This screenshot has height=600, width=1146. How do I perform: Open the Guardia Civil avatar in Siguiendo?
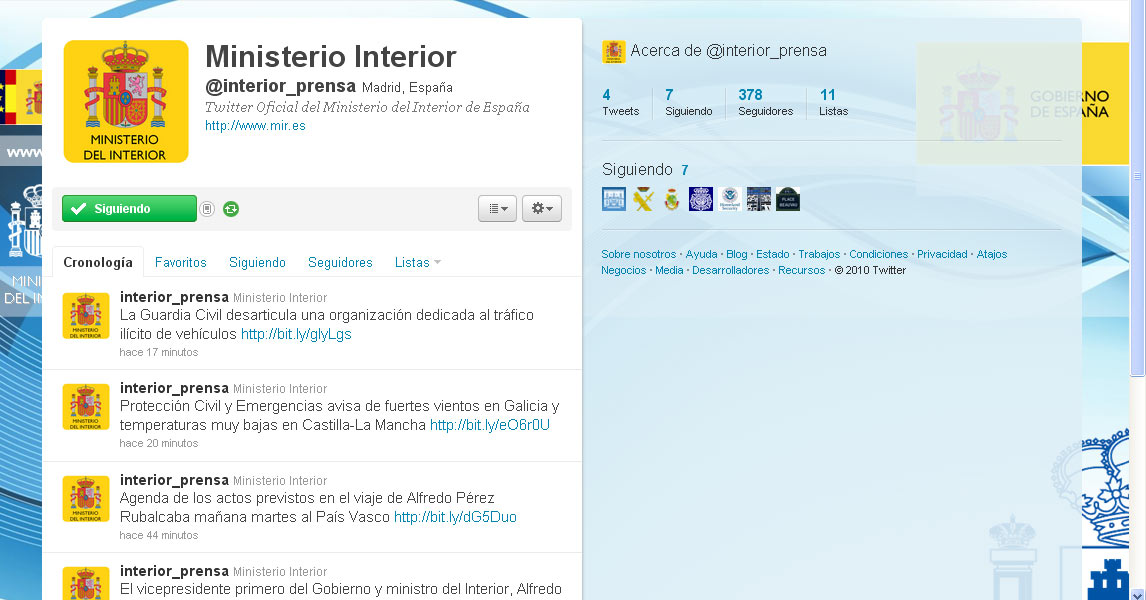(x=643, y=199)
